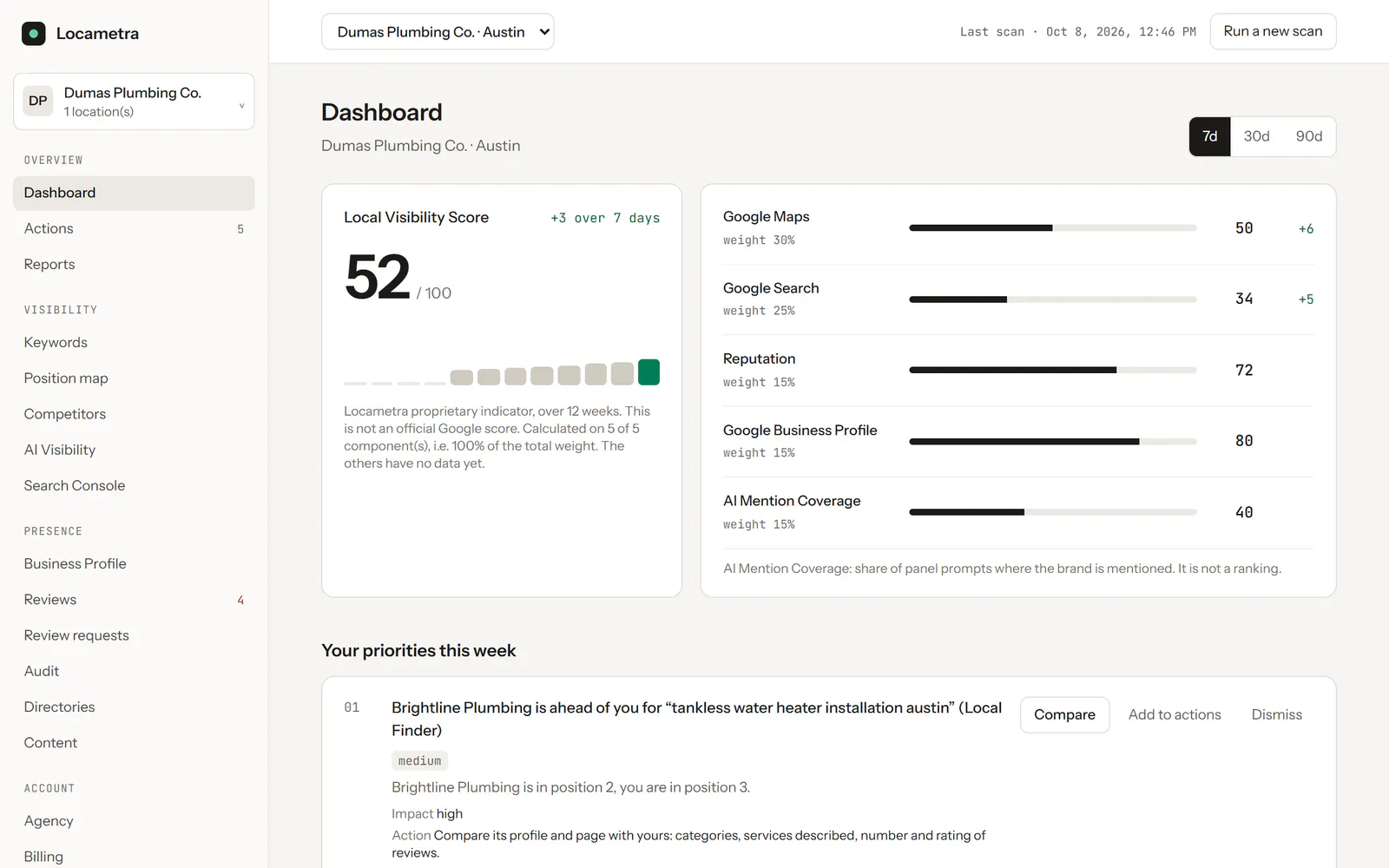1389x868 pixels.
Task: Dismiss the Brightline Plumbing priority
Action: [x=1276, y=715]
